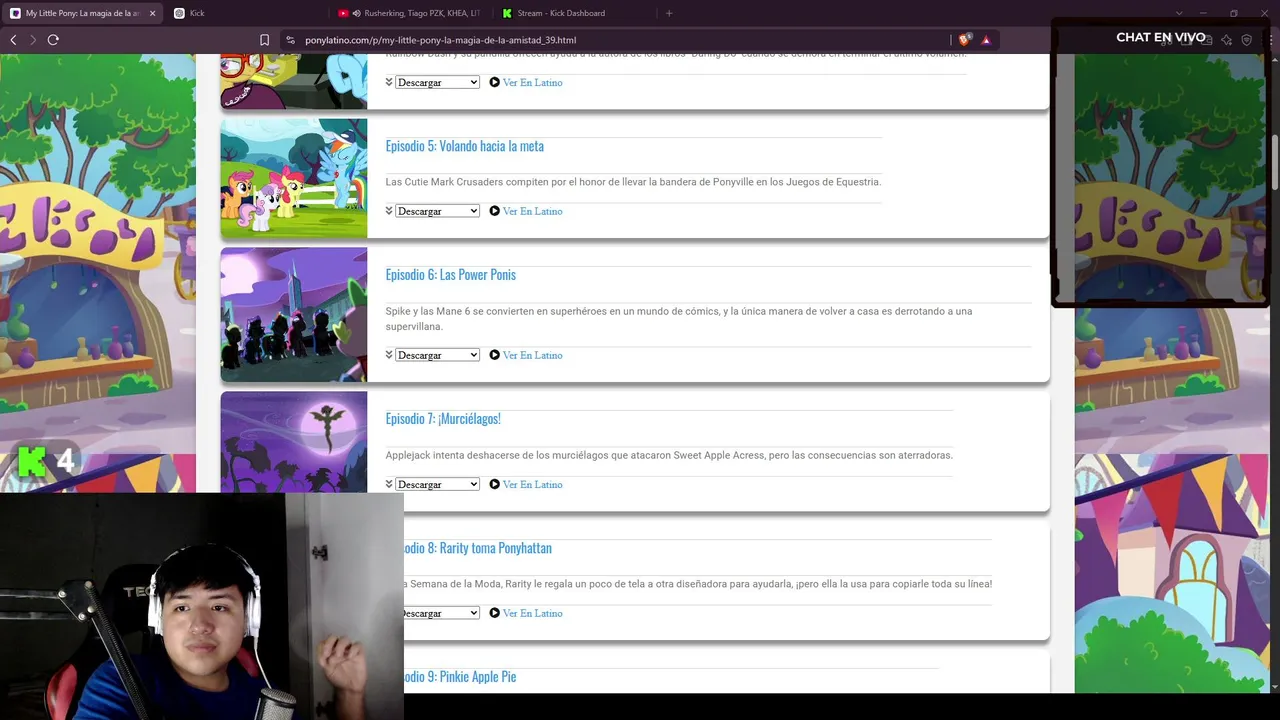Click the play icon for Episodio 6
The image size is (1280, 720).
coord(494,355)
